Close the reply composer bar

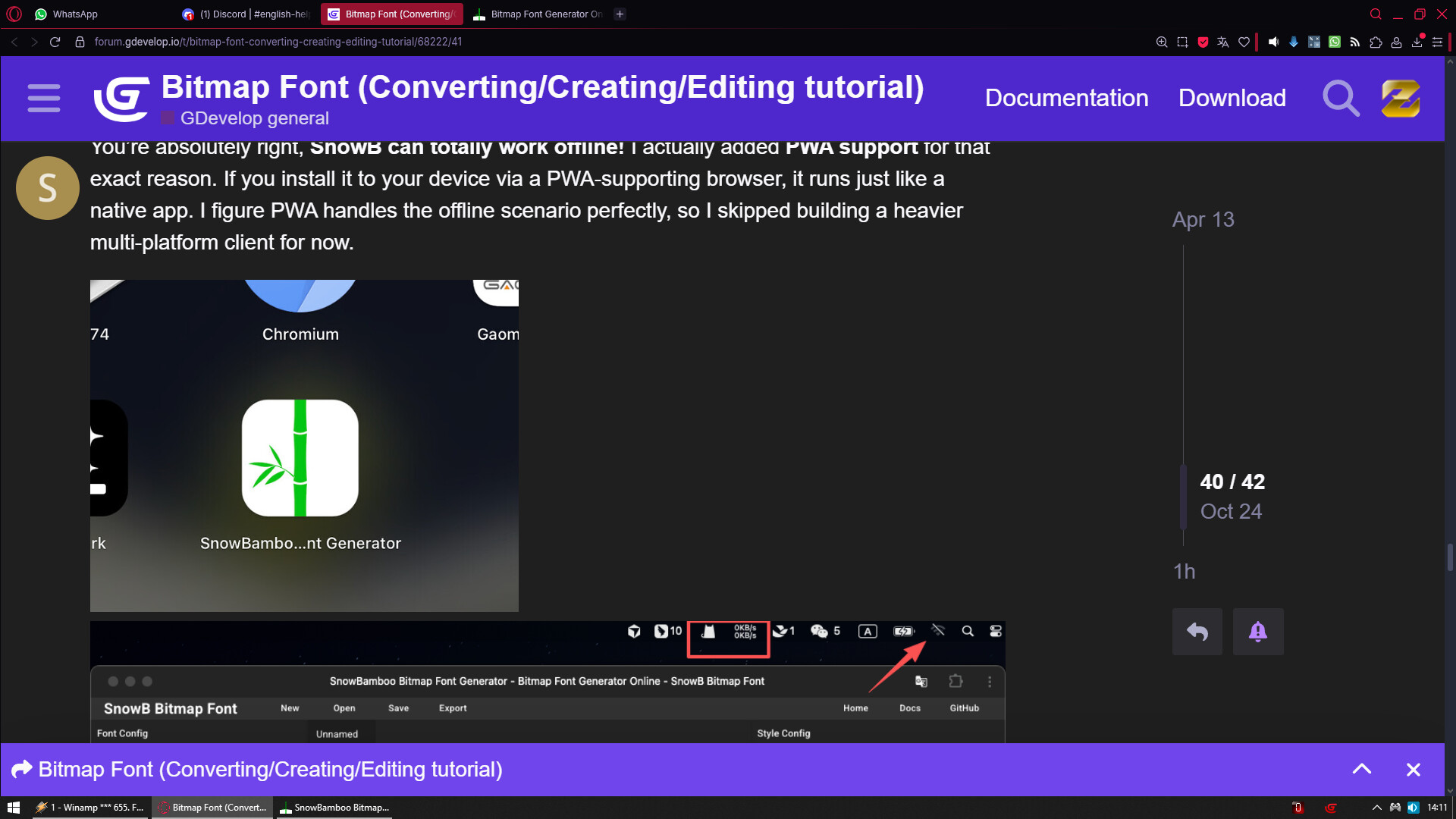pyautogui.click(x=1414, y=770)
